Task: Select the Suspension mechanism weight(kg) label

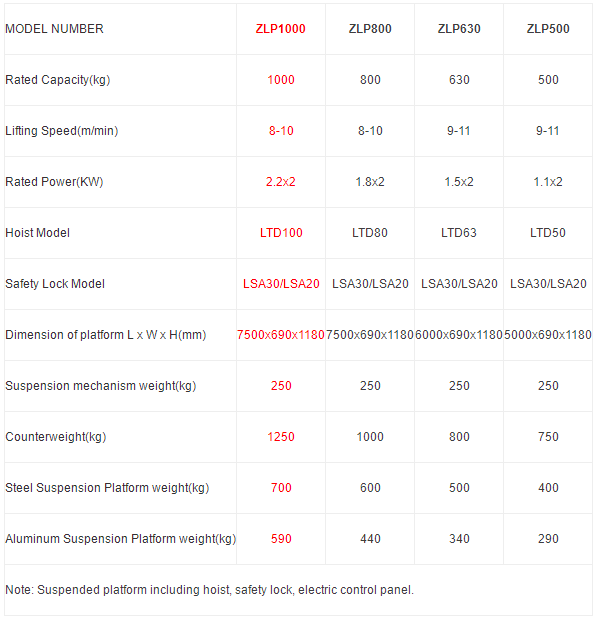Action: (x=101, y=386)
